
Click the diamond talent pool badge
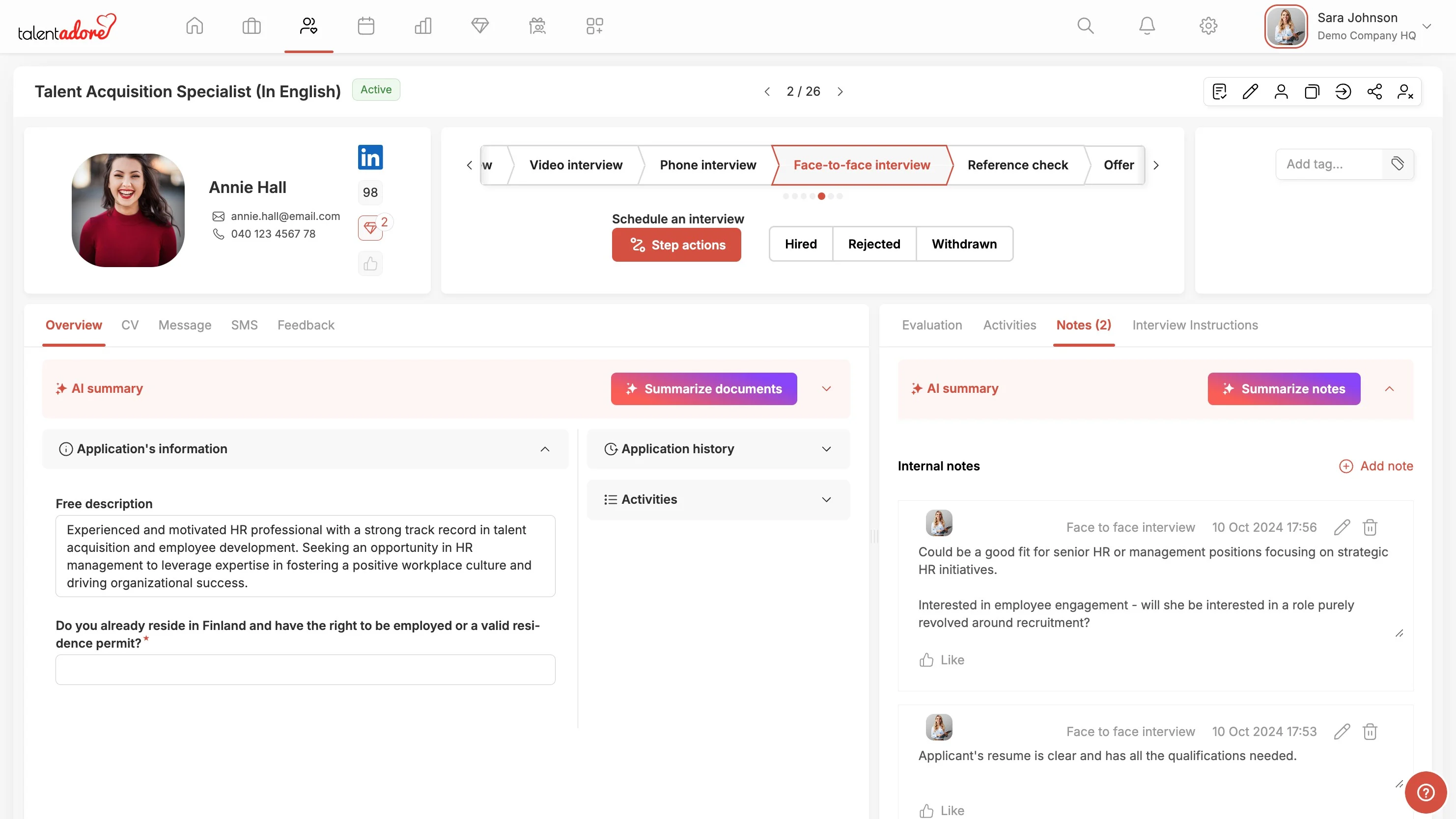pos(370,228)
